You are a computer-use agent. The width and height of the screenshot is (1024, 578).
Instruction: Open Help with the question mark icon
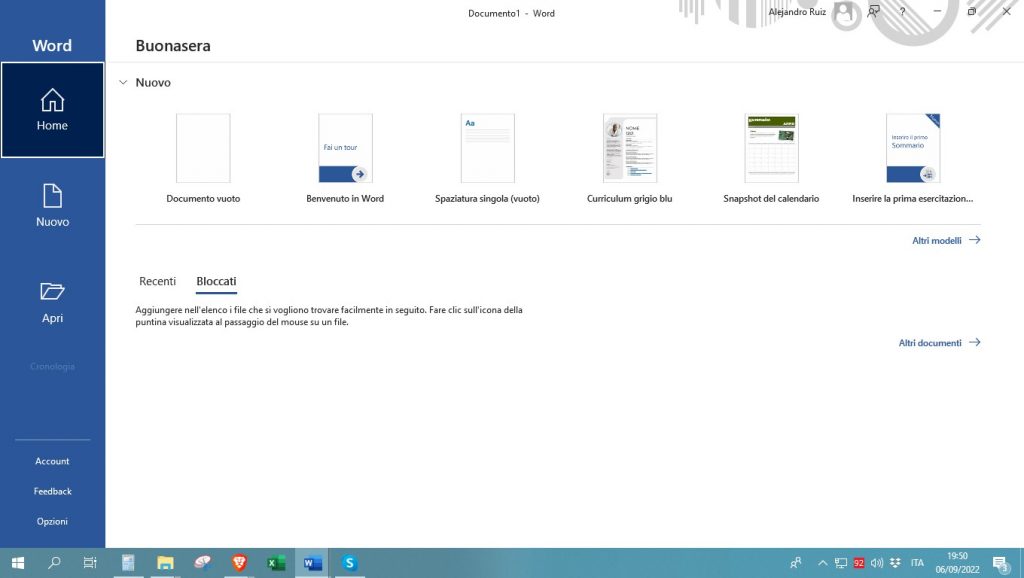point(903,12)
